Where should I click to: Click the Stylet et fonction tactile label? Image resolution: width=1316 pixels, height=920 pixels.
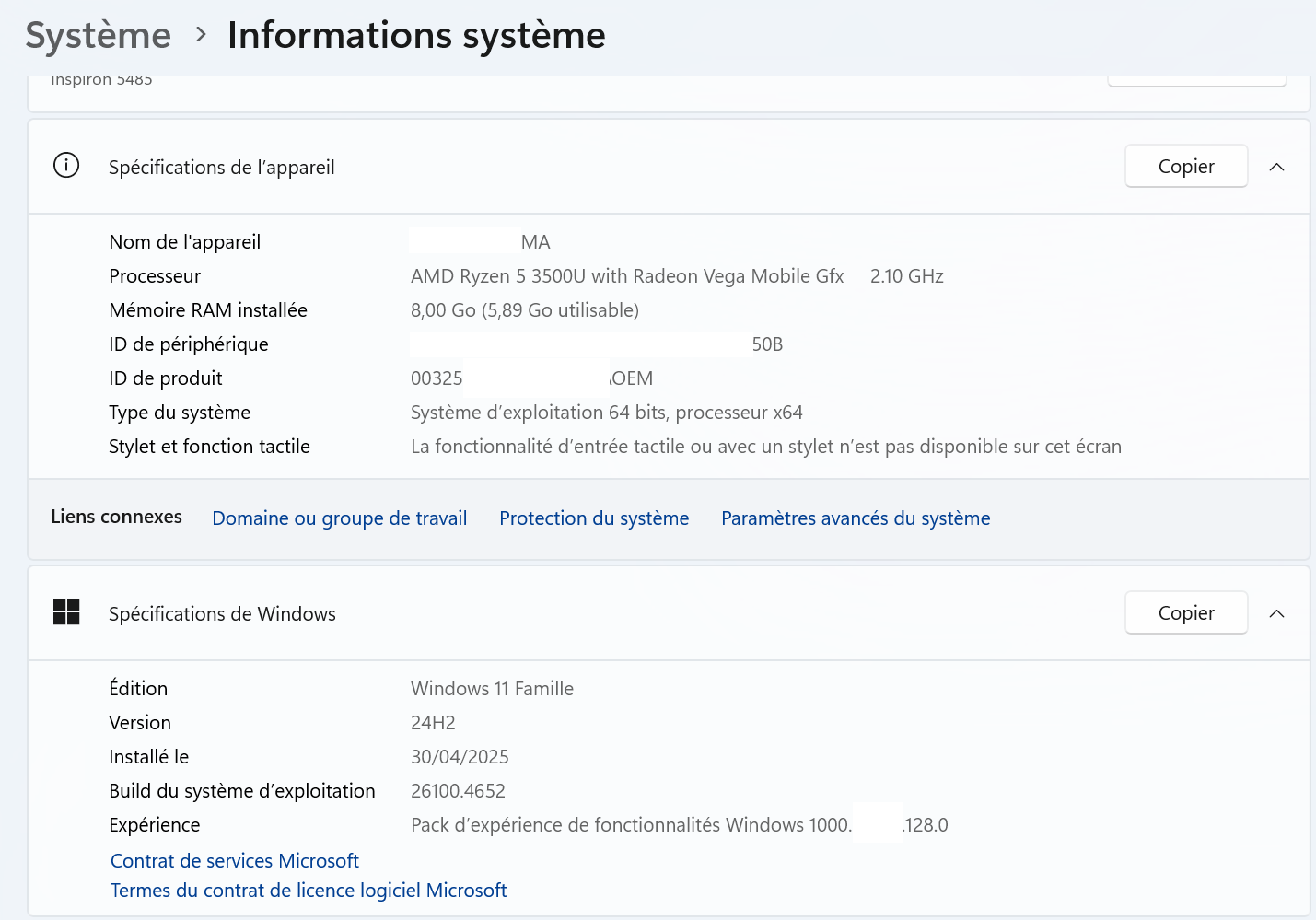[x=209, y=447]
